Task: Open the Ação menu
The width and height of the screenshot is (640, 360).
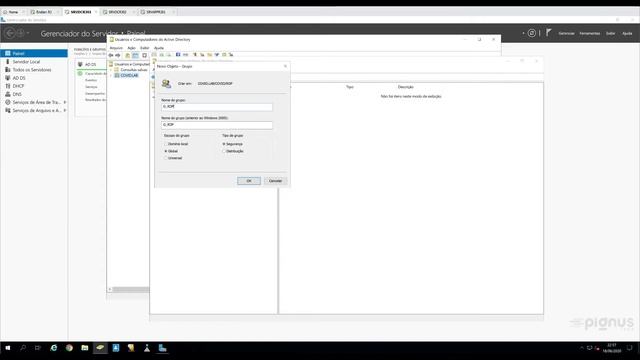Action: click(131, 48)
